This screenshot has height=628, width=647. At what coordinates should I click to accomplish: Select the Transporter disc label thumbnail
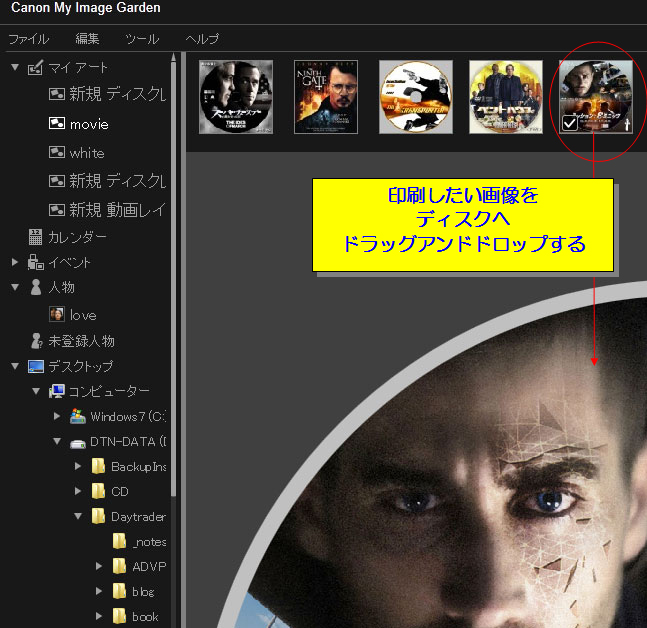click(416, 97)
